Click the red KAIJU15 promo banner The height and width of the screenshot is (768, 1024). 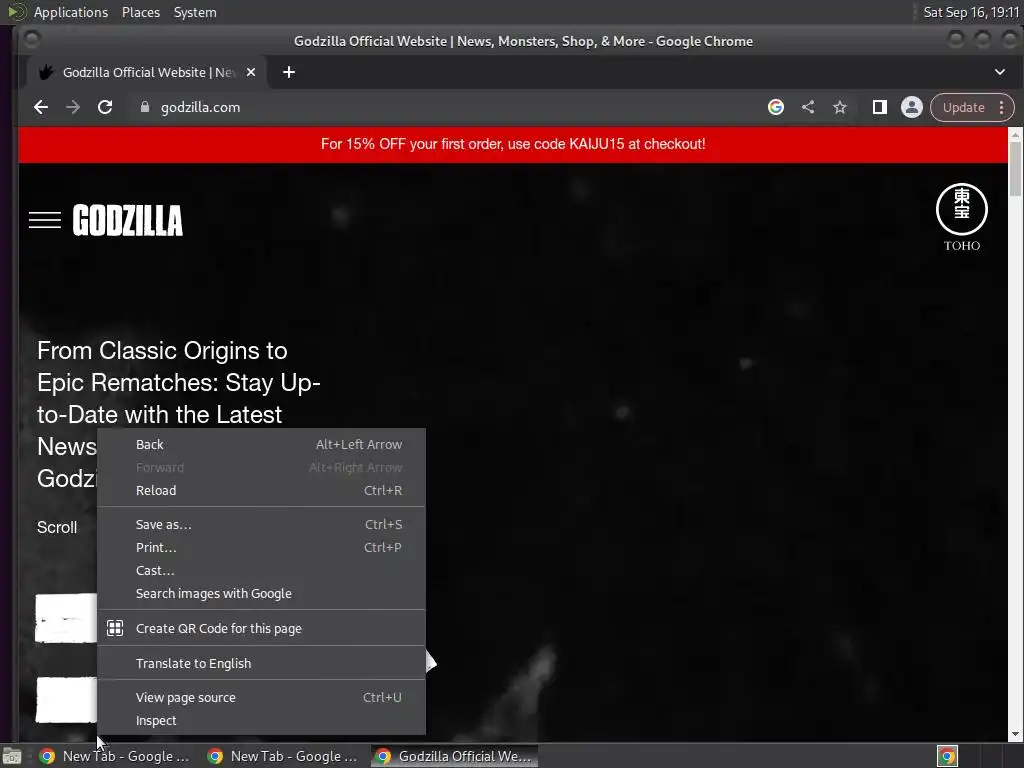tap(513, 144)
